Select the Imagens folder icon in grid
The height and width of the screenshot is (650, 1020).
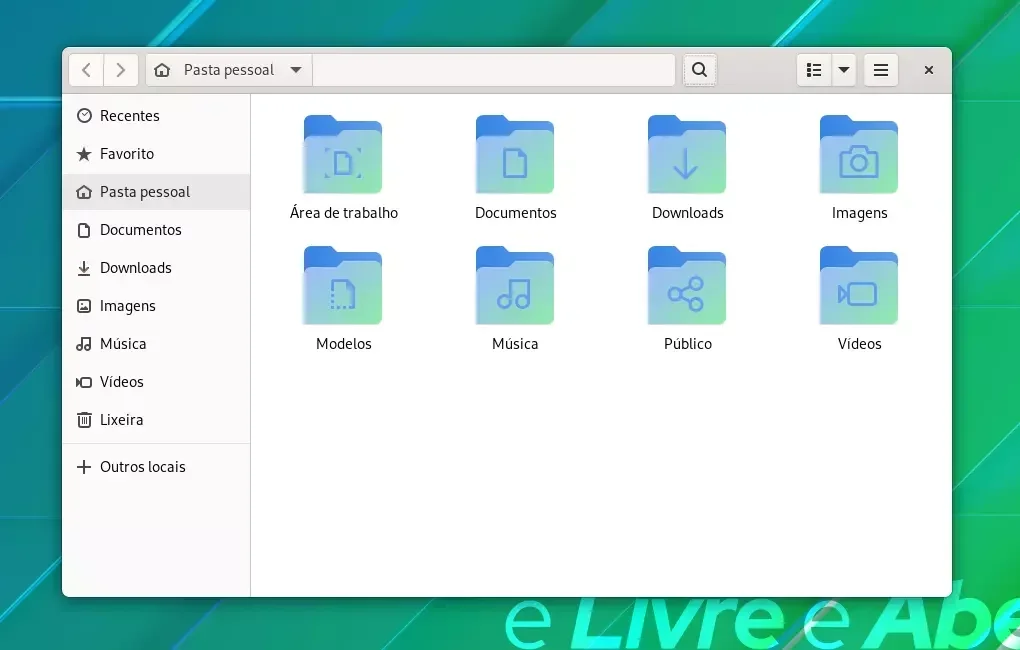(x=859, y=154)
